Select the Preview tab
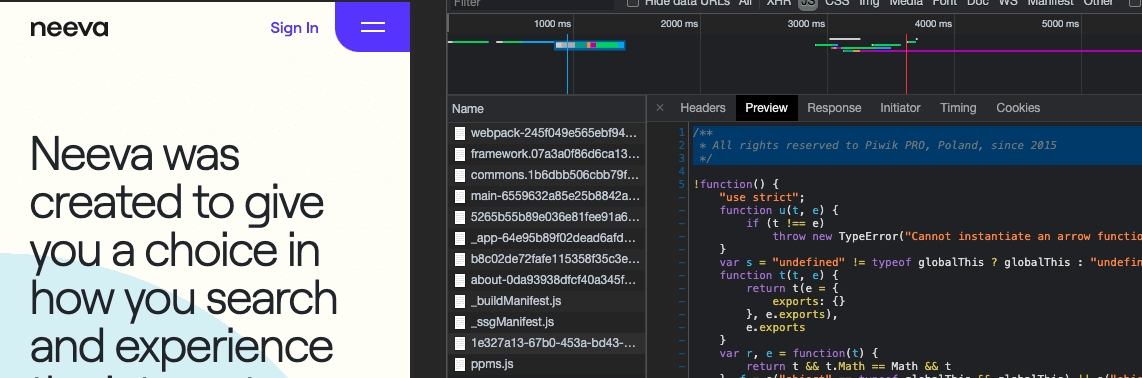 (766, 108)
